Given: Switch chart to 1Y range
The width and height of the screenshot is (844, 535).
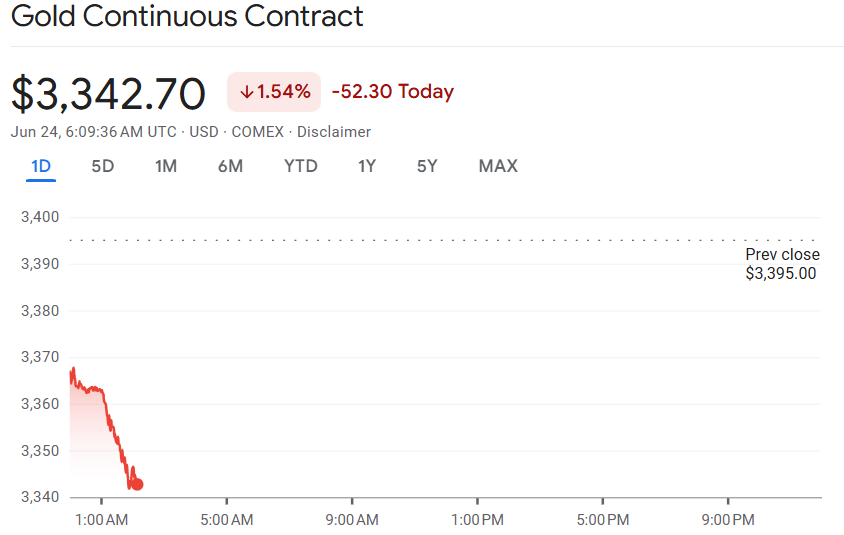Looking at the screenshot, I should 367,166.
